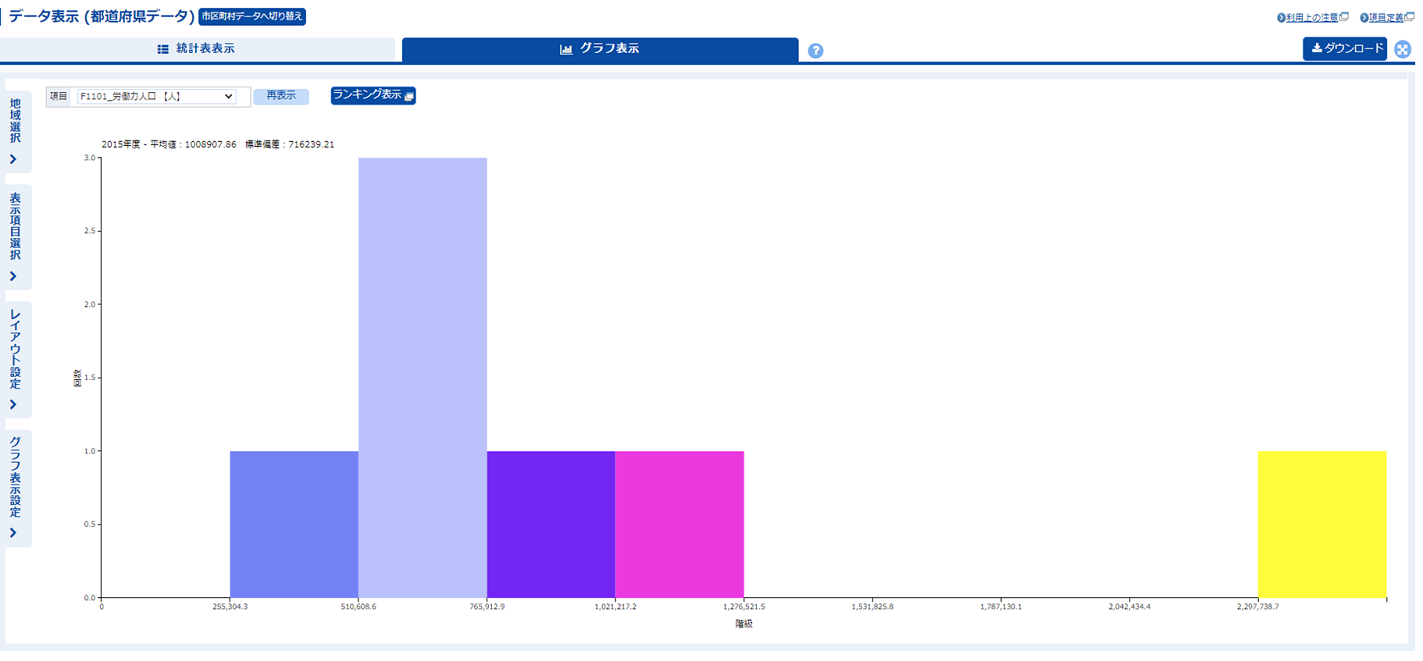This screenshot has width=1423, height=661.
Task: Click the deep purple histogram bar
Action: pyautogui.click(x=551, y=524)
